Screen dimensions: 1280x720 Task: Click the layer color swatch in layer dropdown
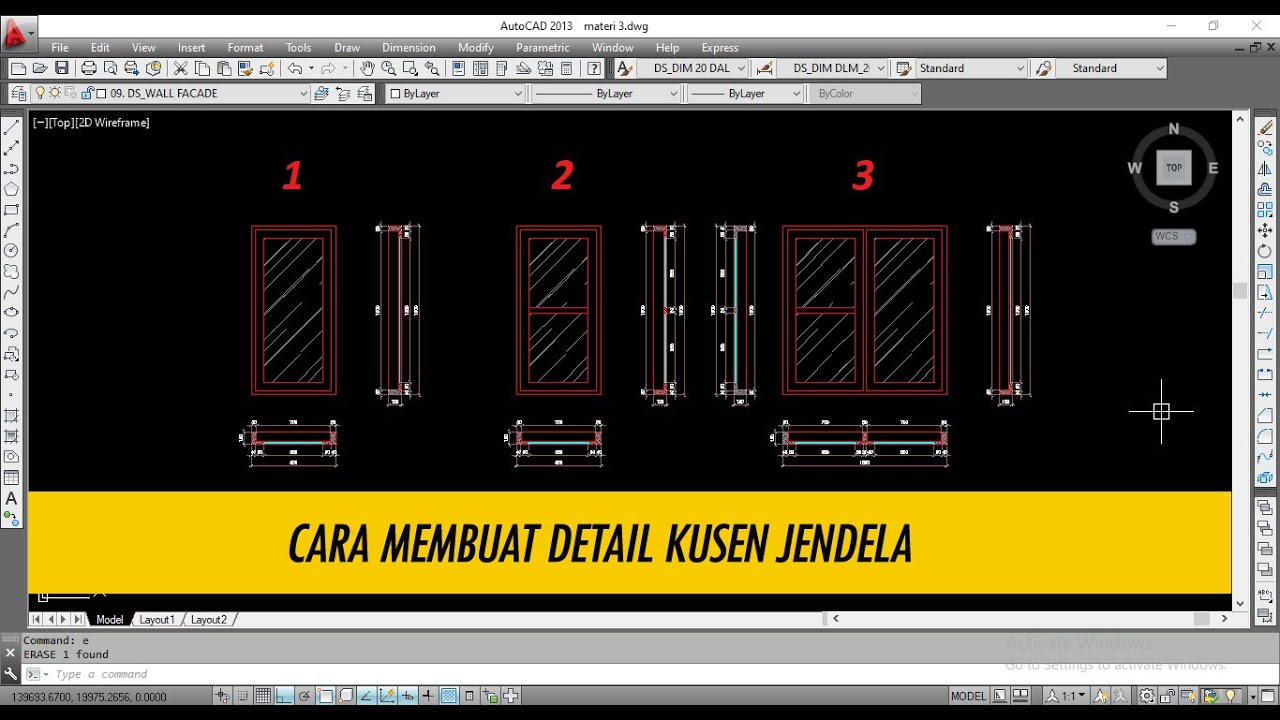click(x=102, y=93)
